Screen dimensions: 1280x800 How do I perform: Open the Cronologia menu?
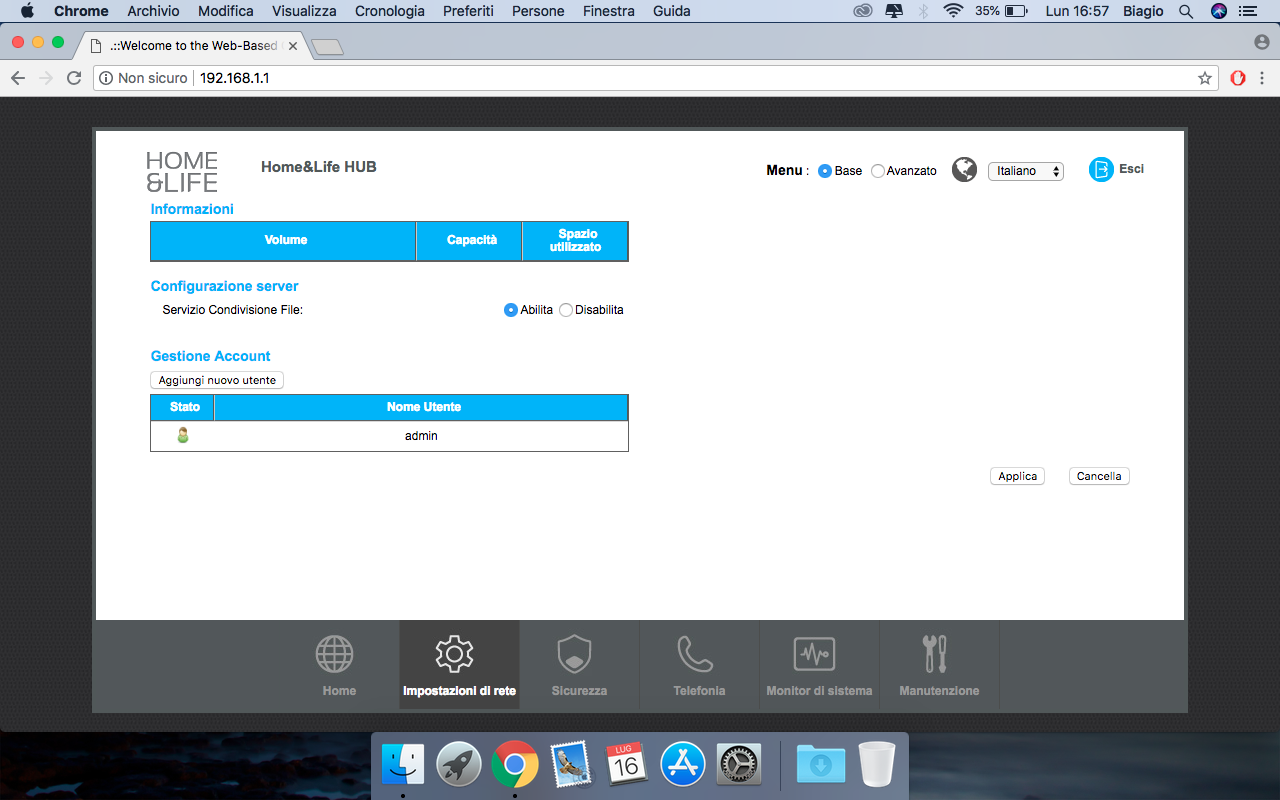(390, 11)
